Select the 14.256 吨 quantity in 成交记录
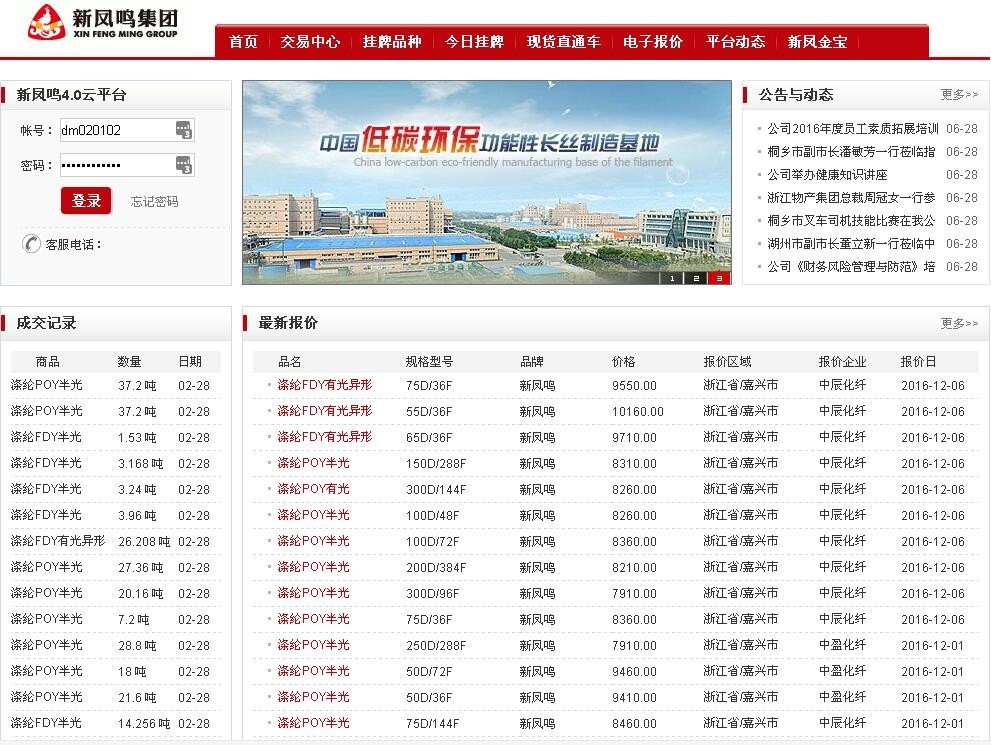This screenshot has width=991, height=745. coord(144,724)
